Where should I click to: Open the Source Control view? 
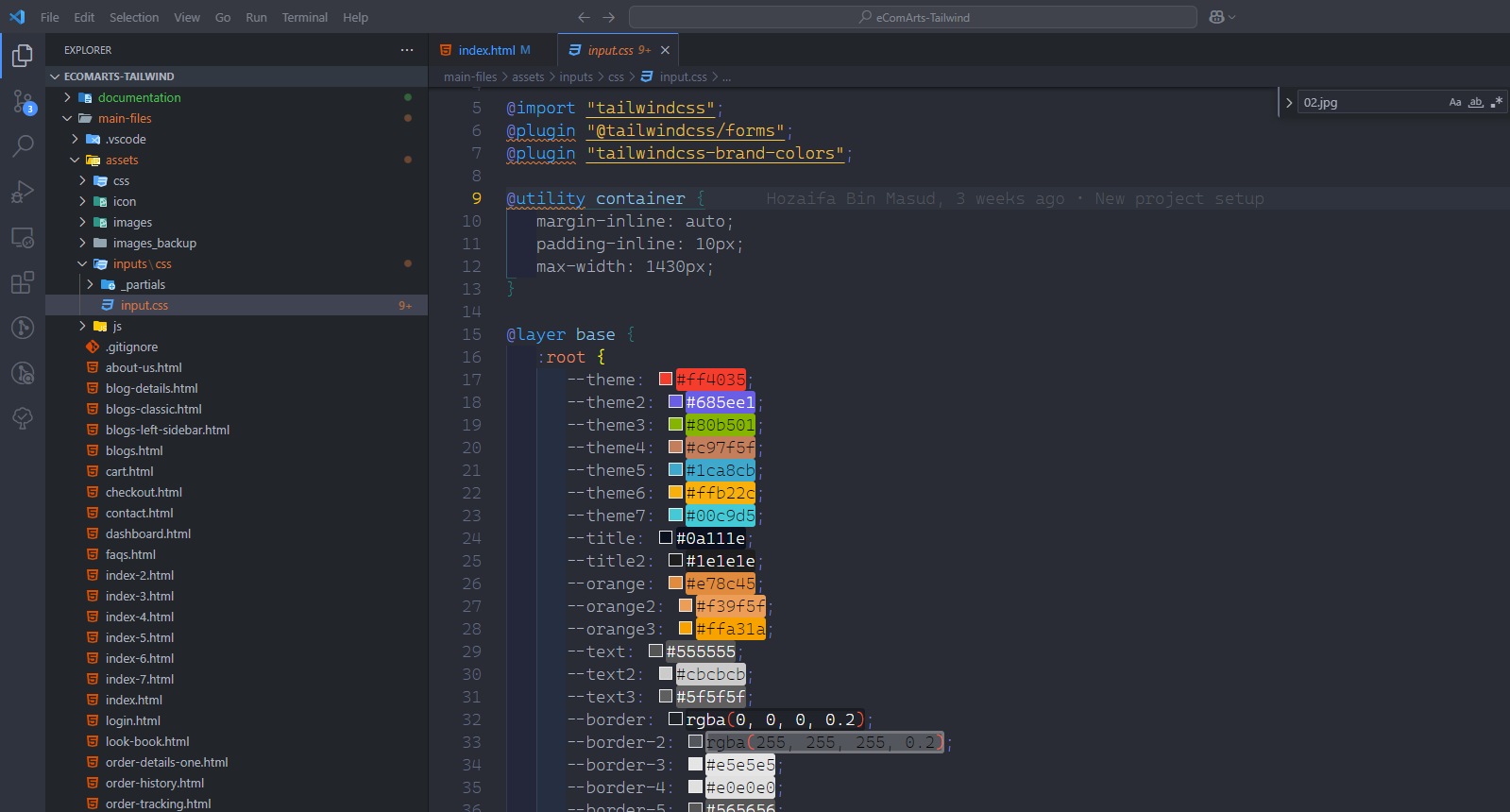click(x=23, y=100)
